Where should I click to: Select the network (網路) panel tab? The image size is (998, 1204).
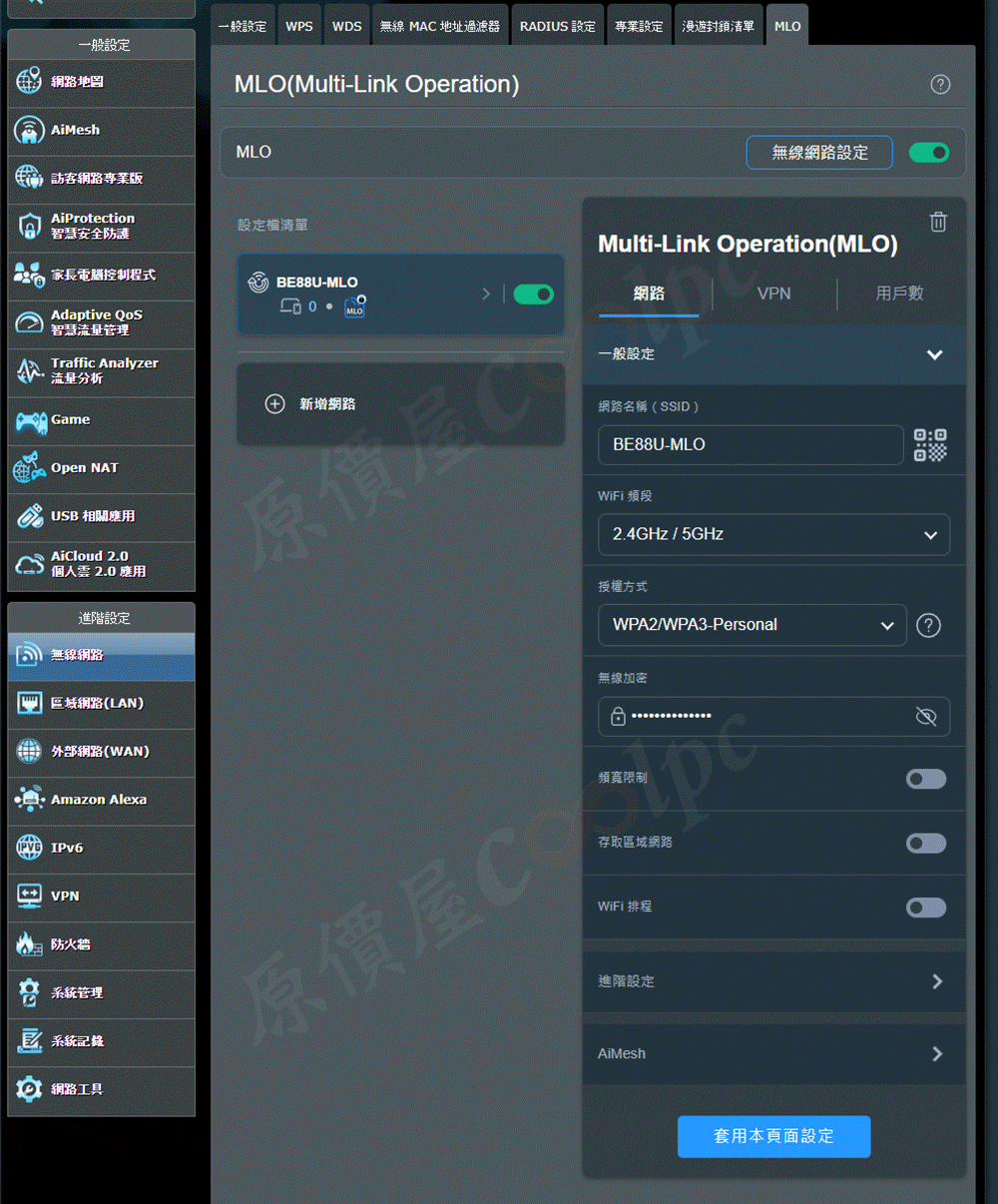pyautogui.click(x=649, y=294)
